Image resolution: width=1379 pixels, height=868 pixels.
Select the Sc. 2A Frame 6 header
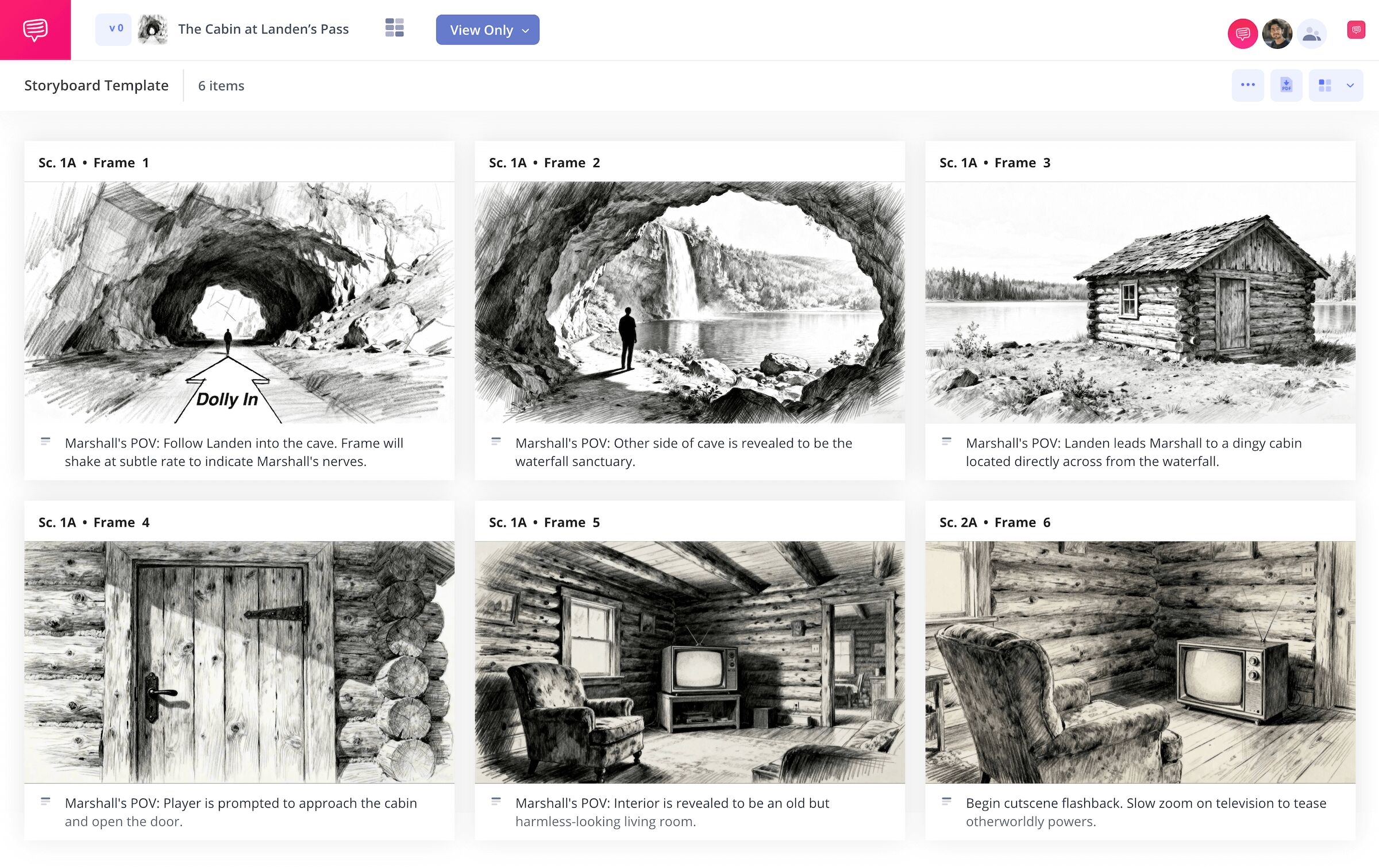(x=995, y=522)
